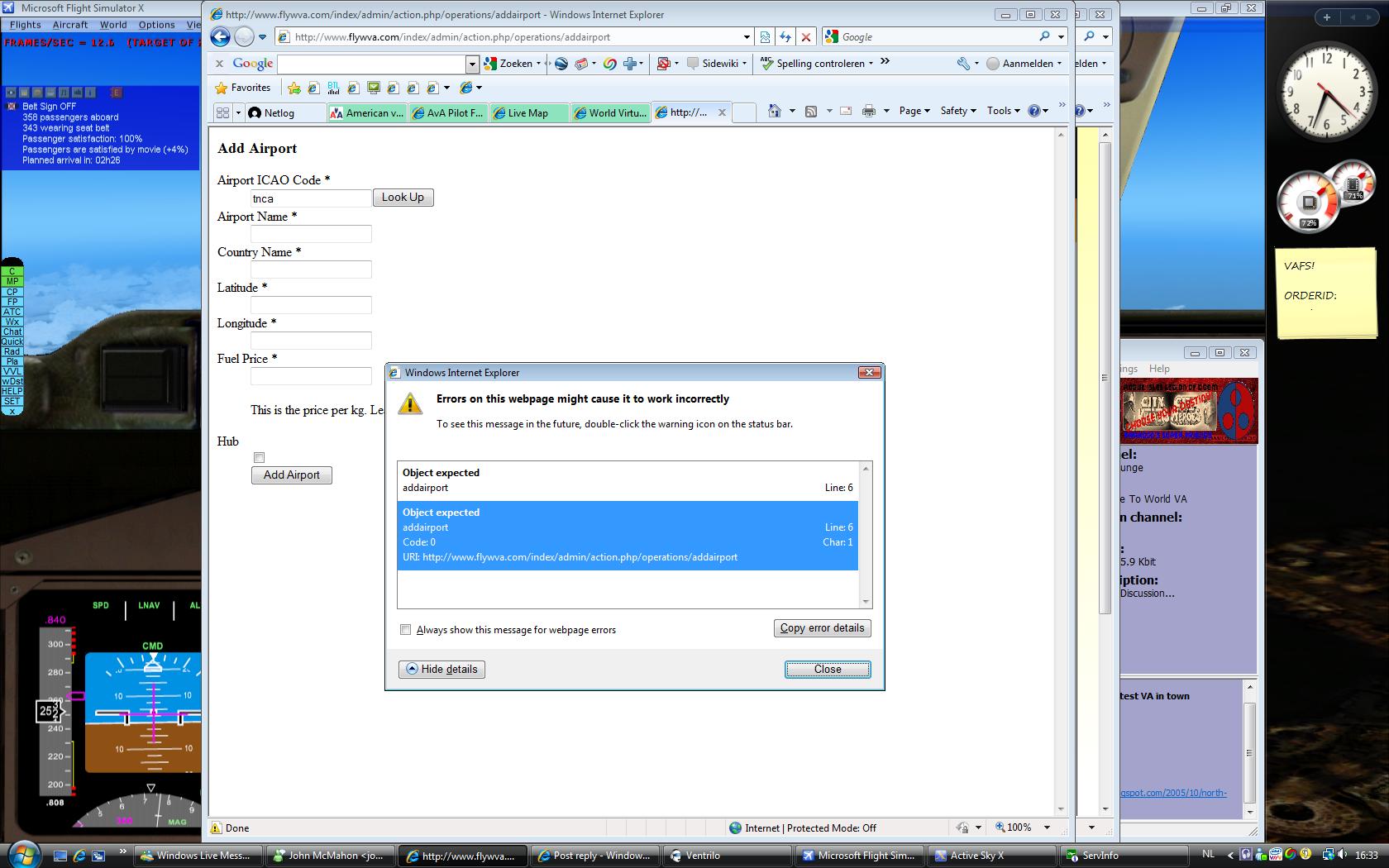Image resolution: width=1389 pixels, height=868 pixels.
Task: Click Close button in error dialog
Action: [828, 669]
